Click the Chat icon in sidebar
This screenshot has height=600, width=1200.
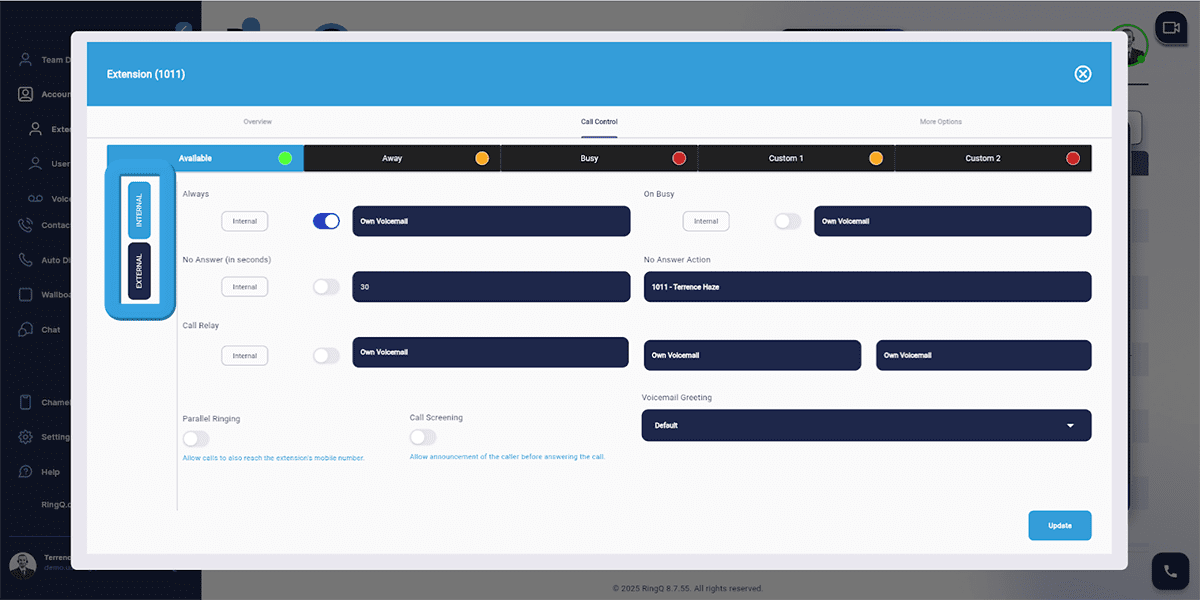tap(26, 329)
